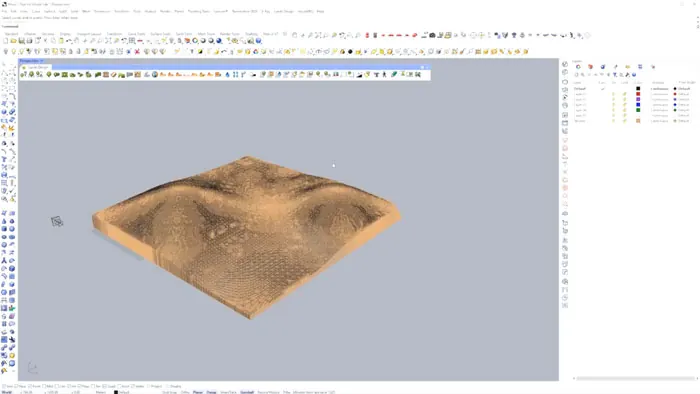Toggle Record History in status bar

268,392
